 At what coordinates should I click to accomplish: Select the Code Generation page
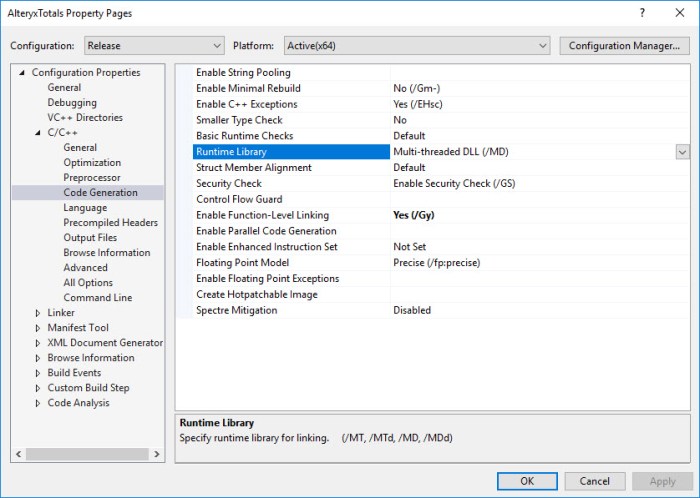(100, 192)
